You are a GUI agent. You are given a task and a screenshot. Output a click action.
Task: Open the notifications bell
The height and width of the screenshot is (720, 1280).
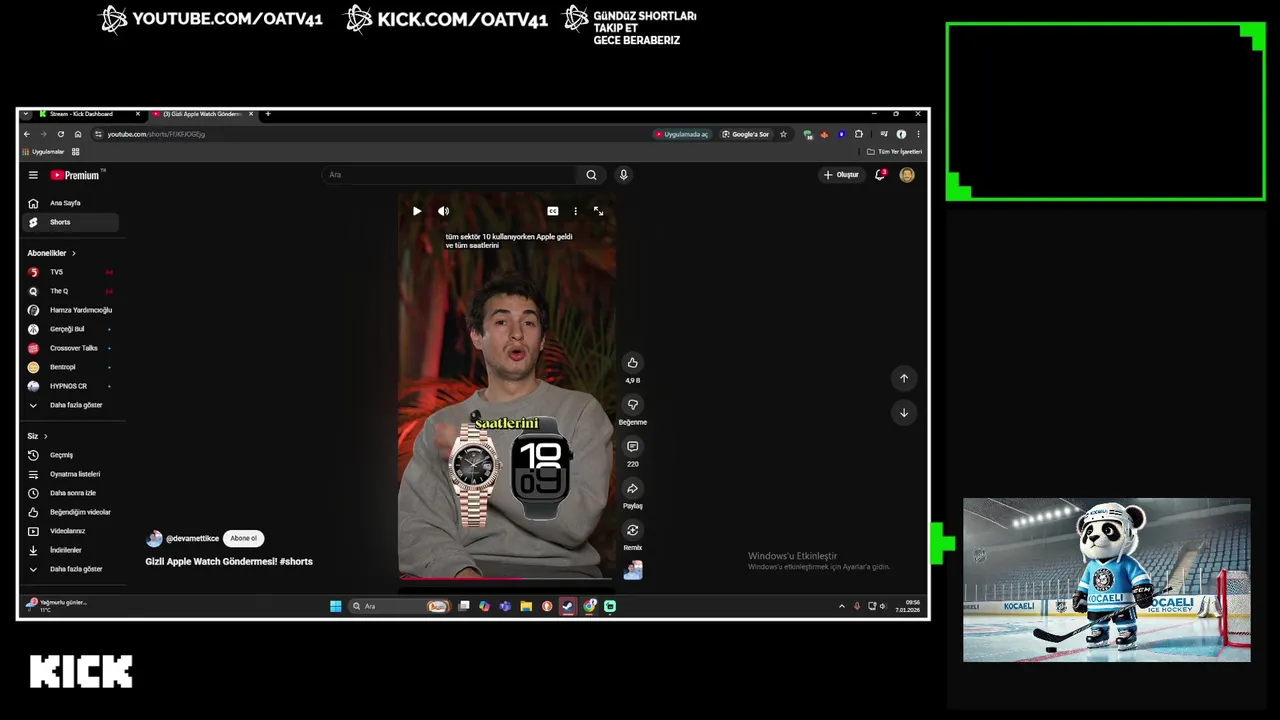pos(880,175)
